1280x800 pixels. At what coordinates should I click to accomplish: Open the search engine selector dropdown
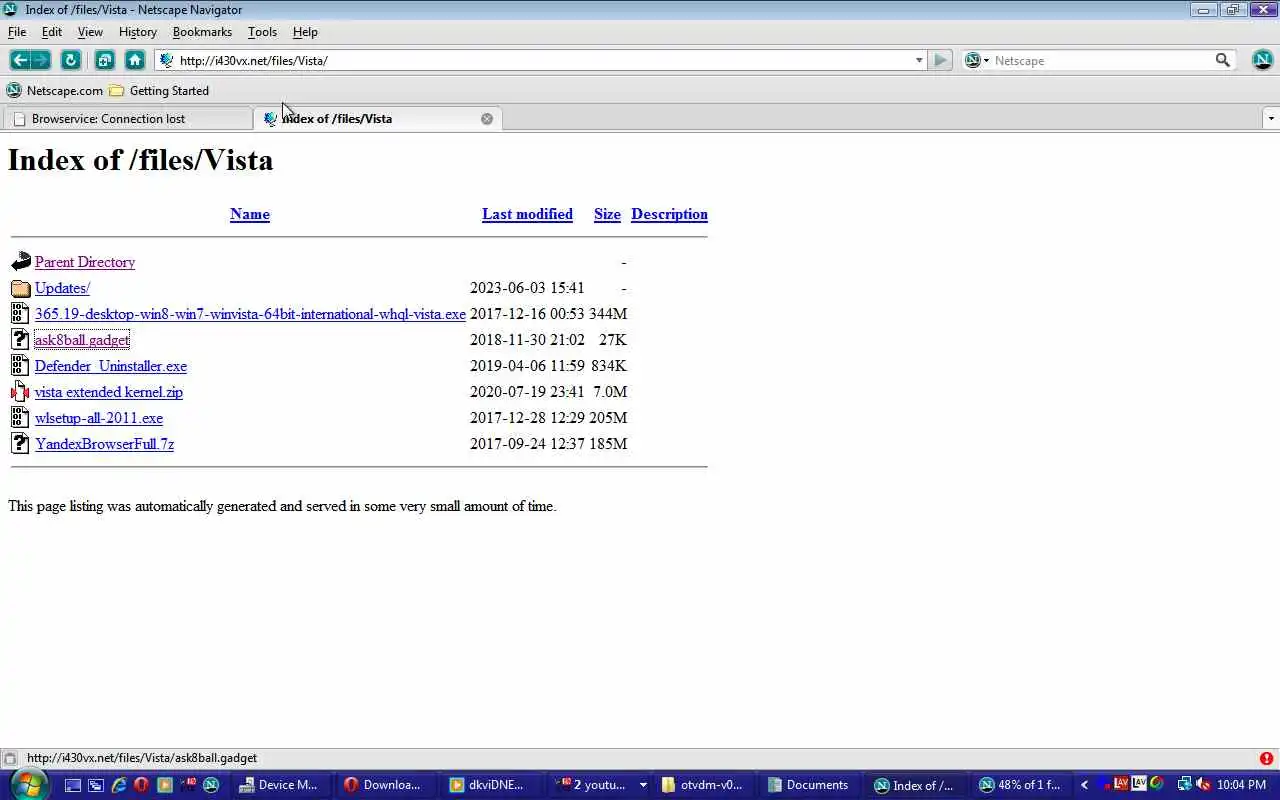click(976, 60)
